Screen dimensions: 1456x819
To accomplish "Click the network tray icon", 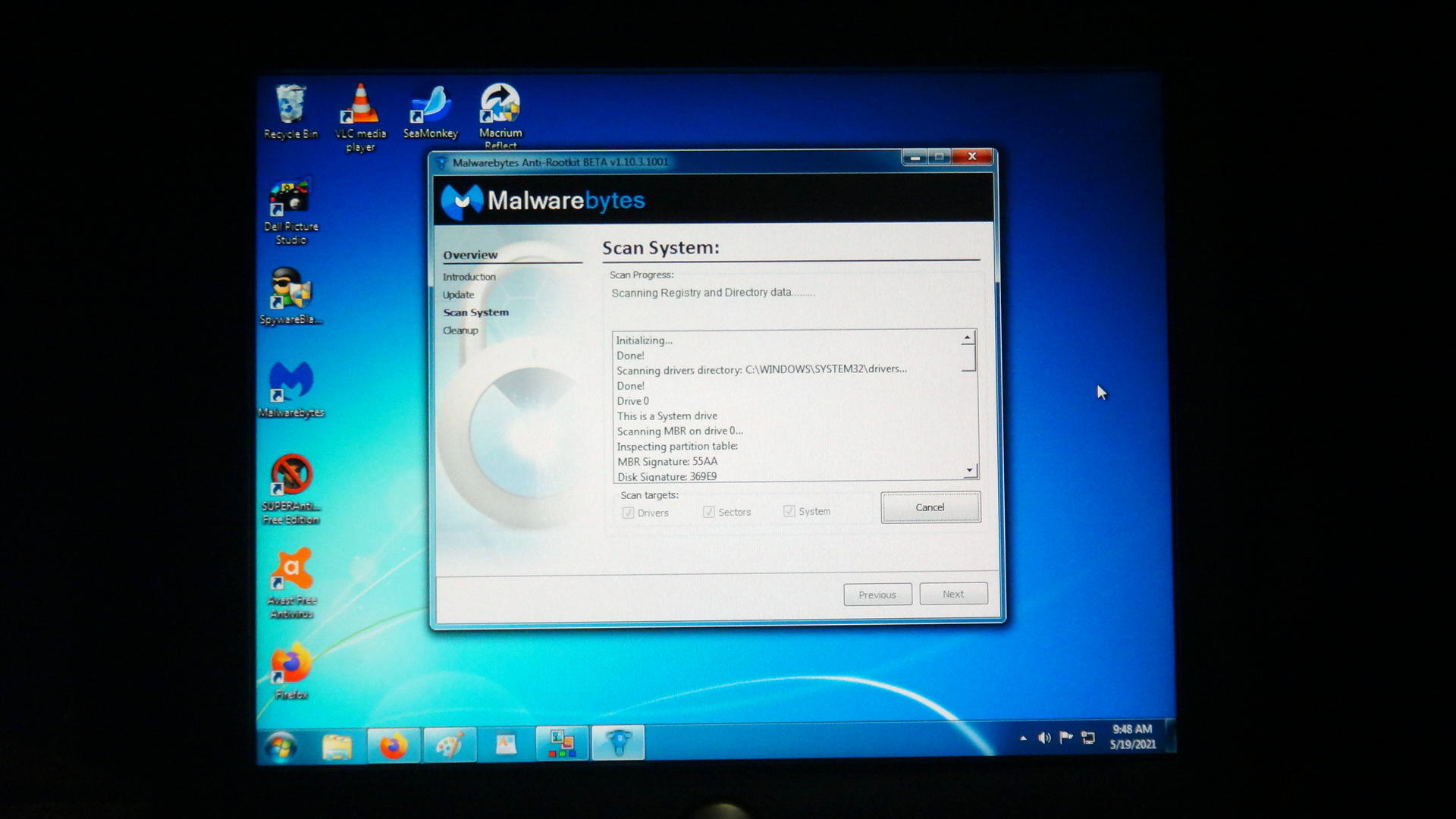I will 1088,737.
